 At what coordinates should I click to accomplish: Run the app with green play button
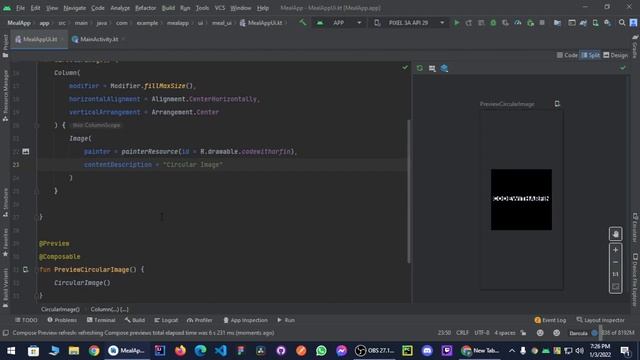[457, 23]
